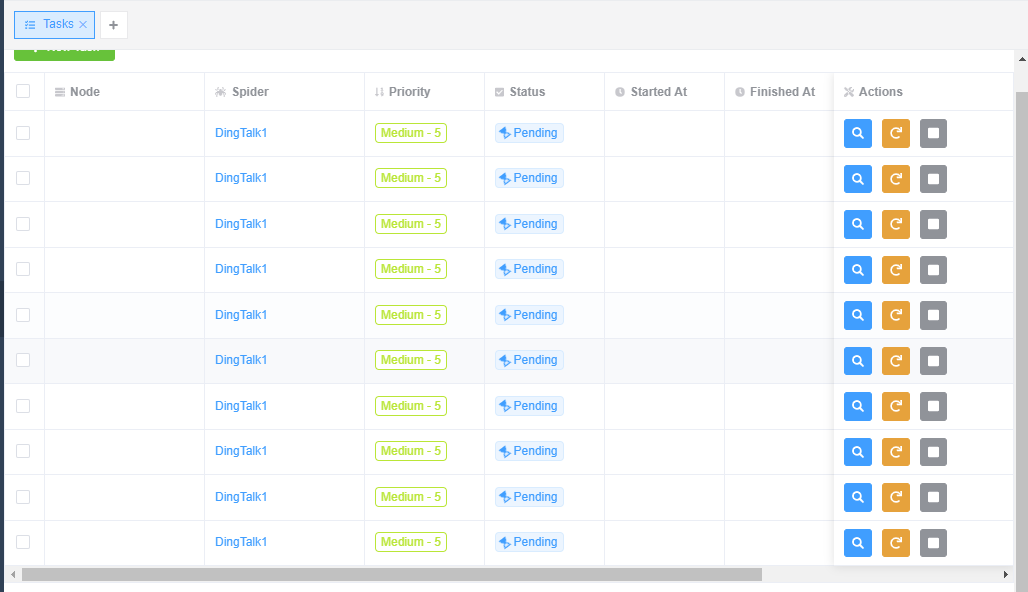
Task: View the sixth row's task details
Action: [x=858, y=361]
